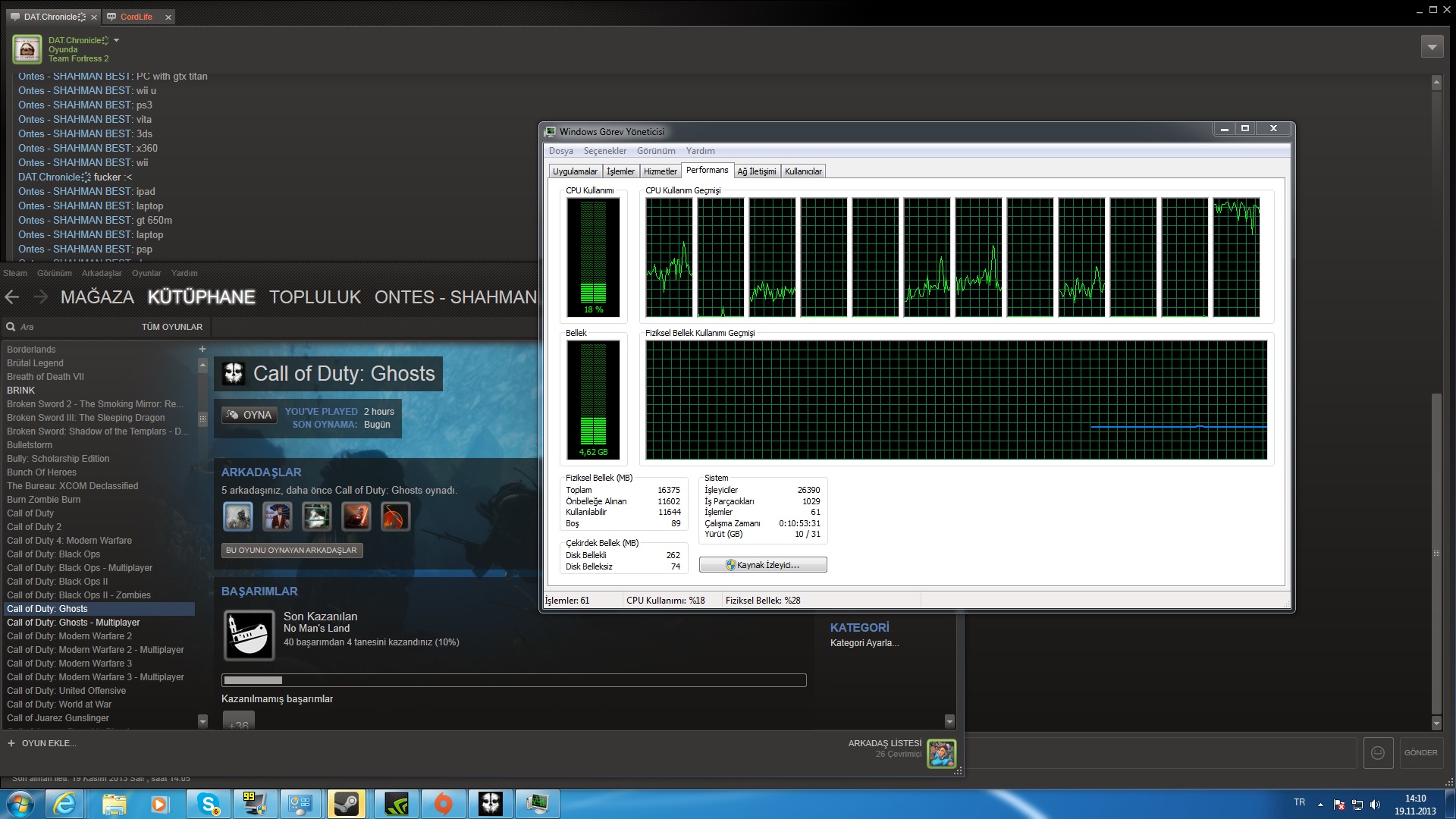The height and width of the screenshot is (819, 1456).
Task: Open Kaynak İzleyici resource monitor
Action: tap(763, 565)
